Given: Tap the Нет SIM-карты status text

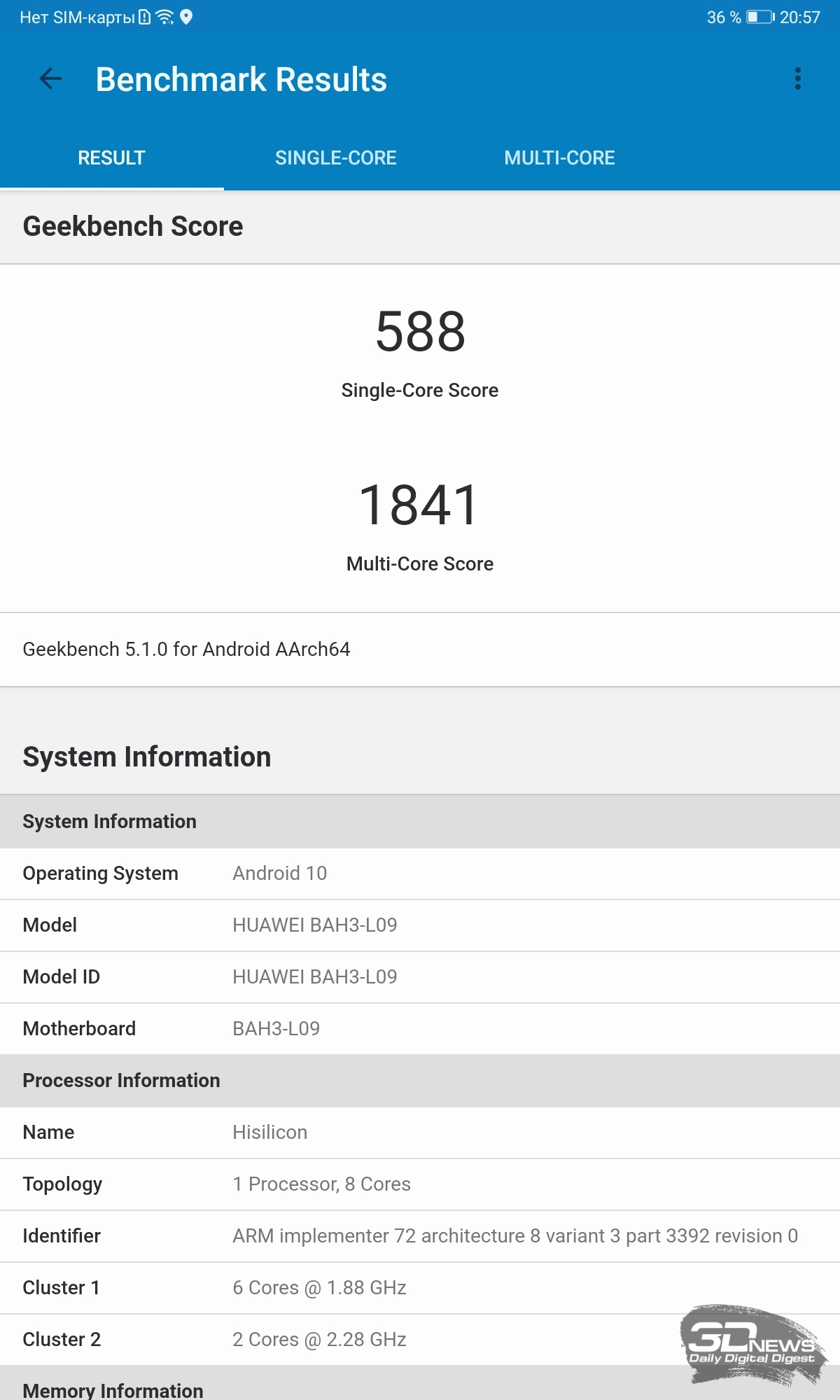Looking at the screenshot, I should coord(77,17).
